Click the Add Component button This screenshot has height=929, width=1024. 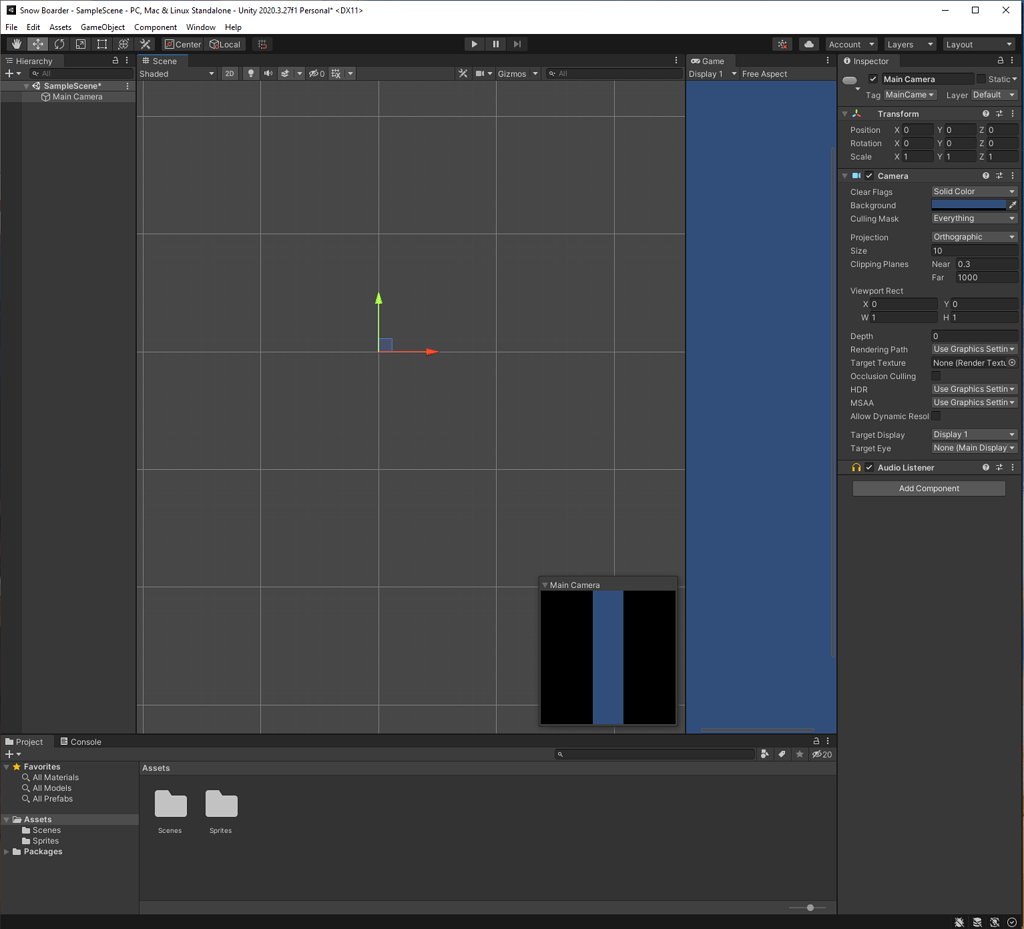(x=928, y=488)
